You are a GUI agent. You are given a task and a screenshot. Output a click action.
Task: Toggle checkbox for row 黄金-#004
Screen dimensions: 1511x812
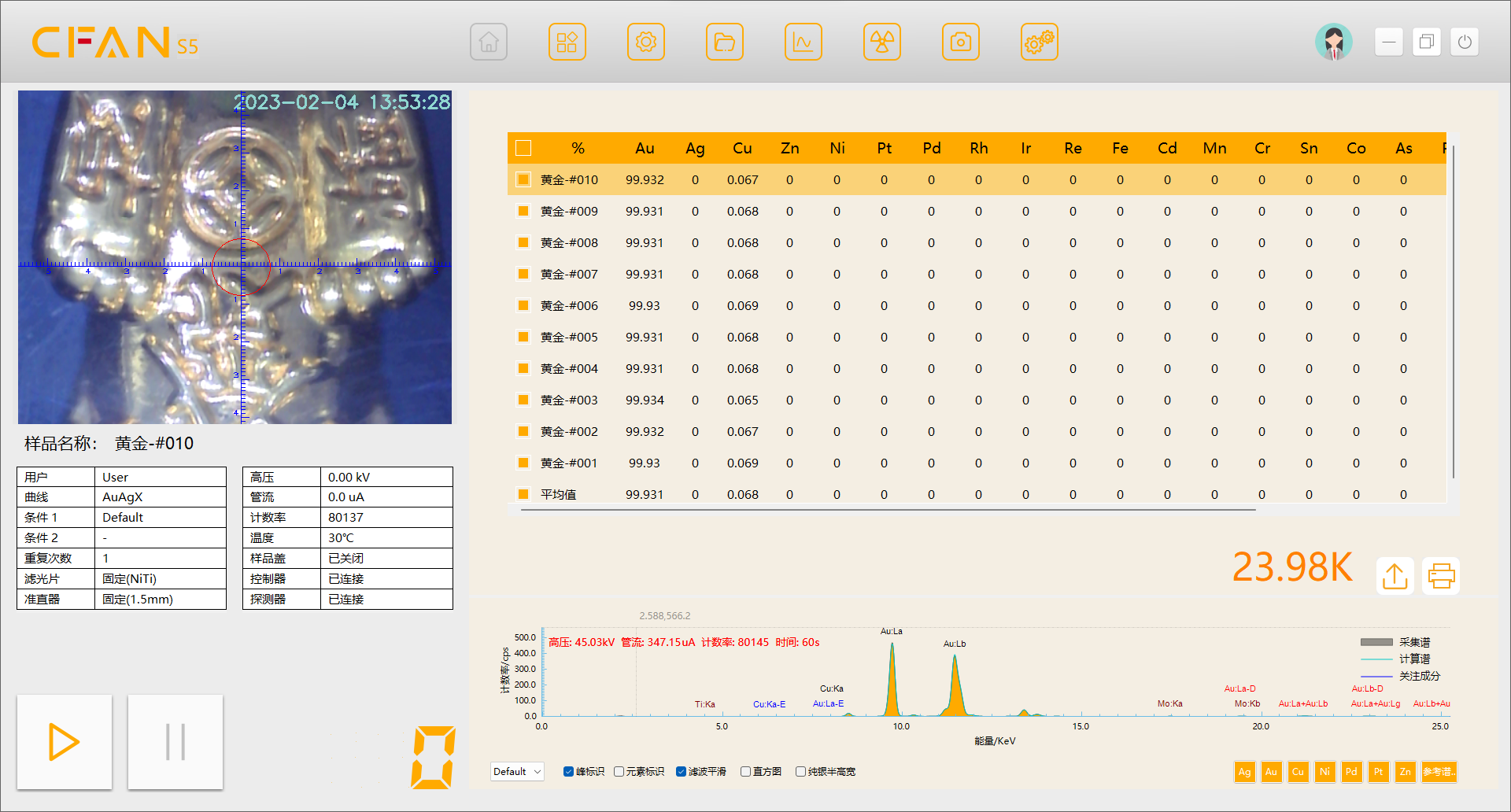(523, 368)
